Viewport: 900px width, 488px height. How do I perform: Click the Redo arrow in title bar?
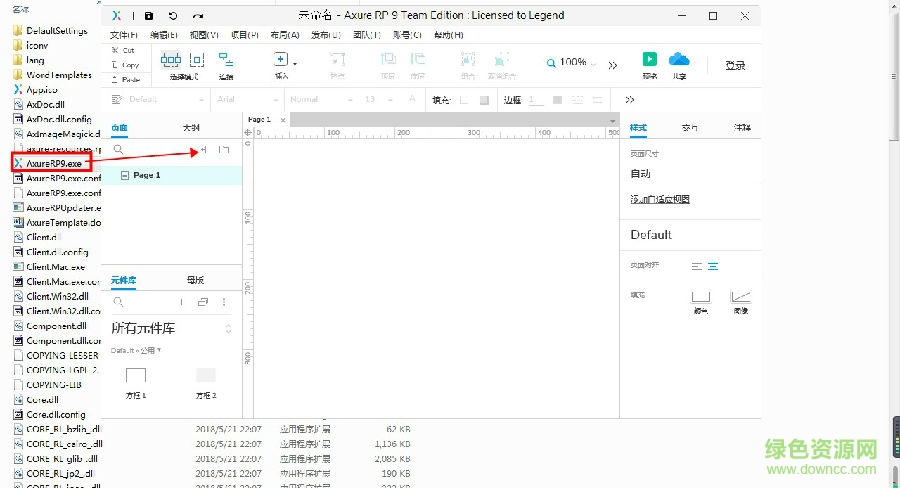197,16
